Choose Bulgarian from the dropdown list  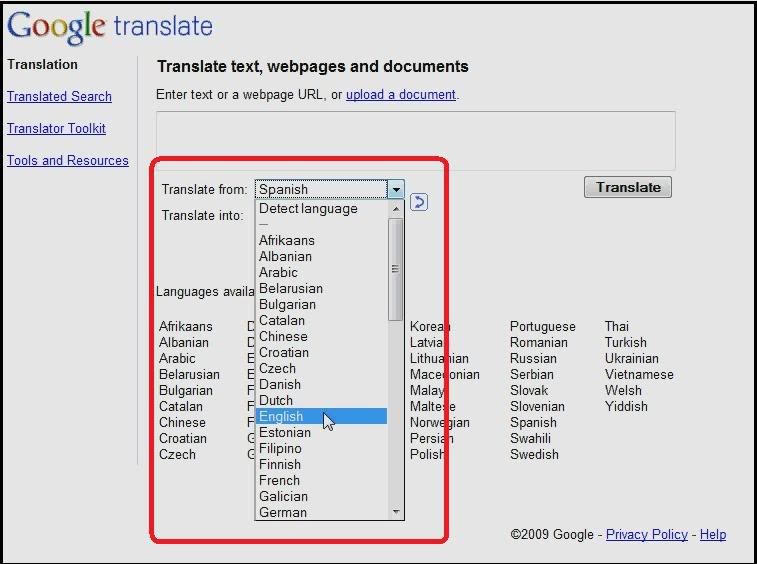click(322, 304)
